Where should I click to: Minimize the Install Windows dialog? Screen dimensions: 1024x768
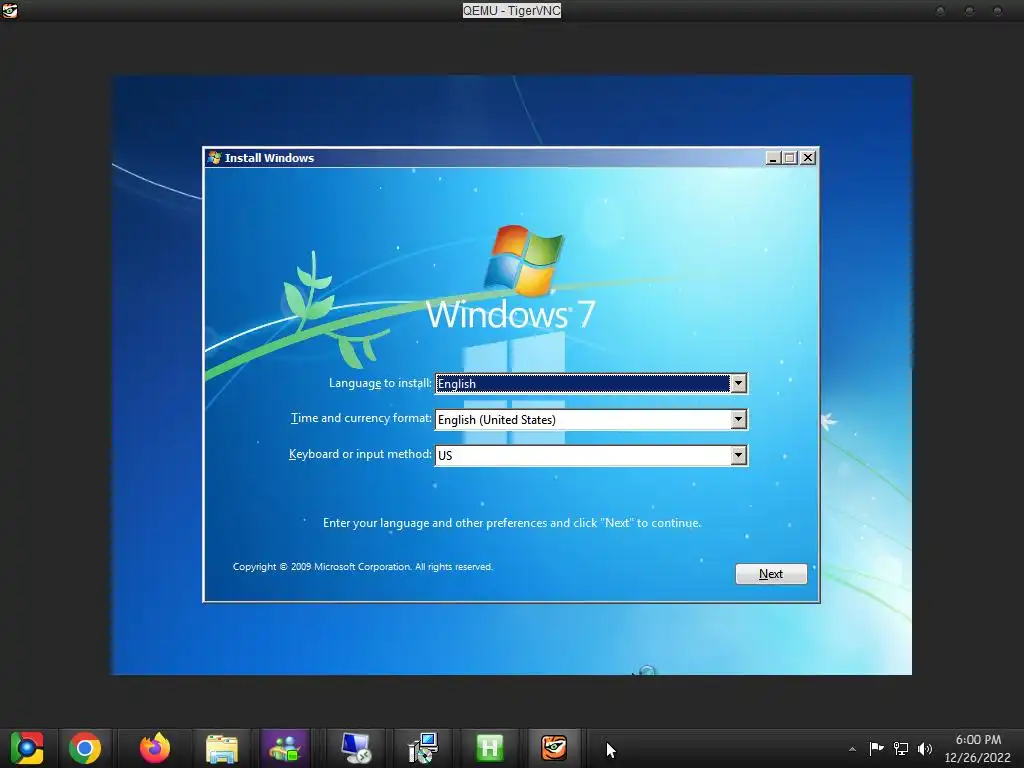(x=773, y=158)
